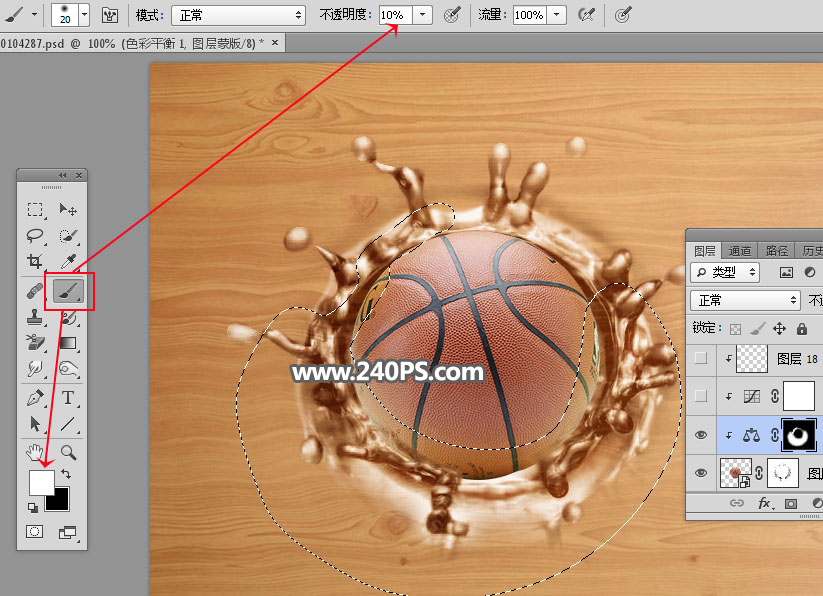The width and height of the screenshot is (823, 596).
Task: Enable airbrush-style build-up
Action: [586, 15]
